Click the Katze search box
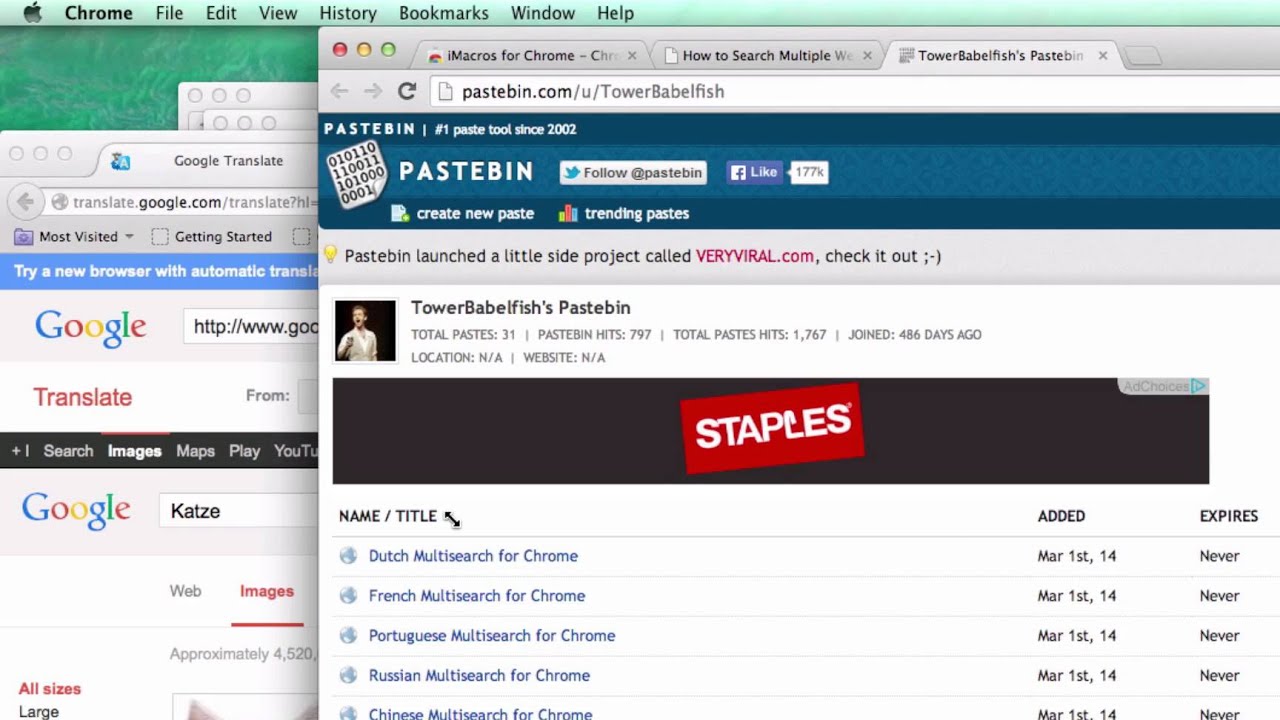 coord(239,511)
